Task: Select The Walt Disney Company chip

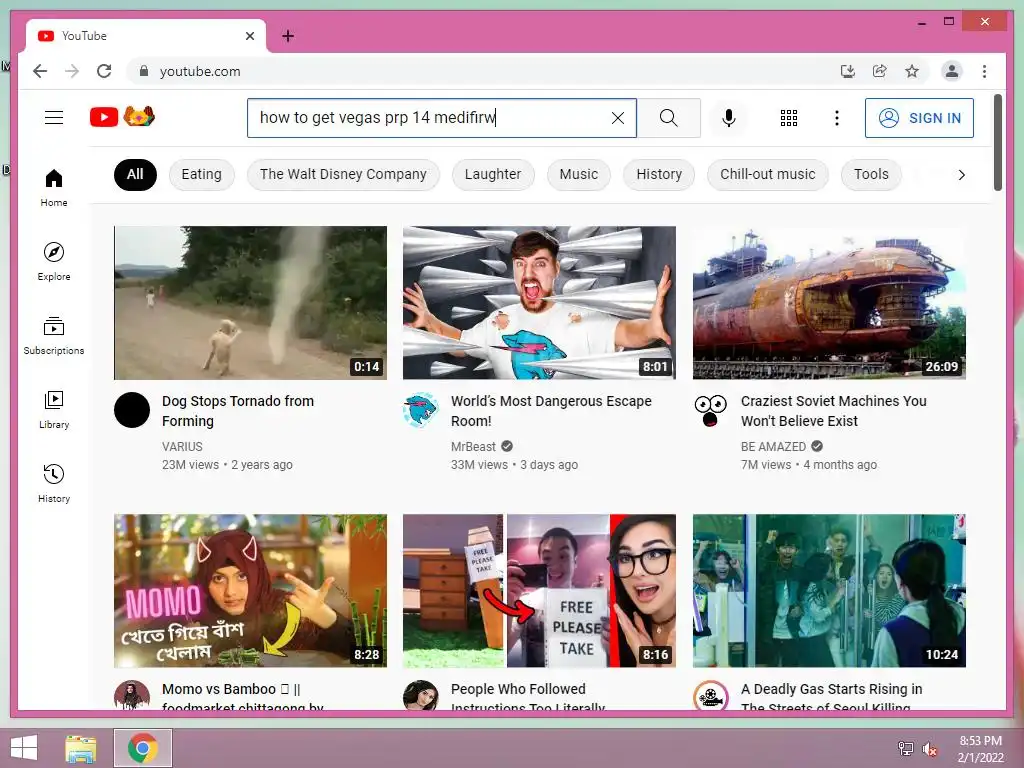Action: point(343,174)
